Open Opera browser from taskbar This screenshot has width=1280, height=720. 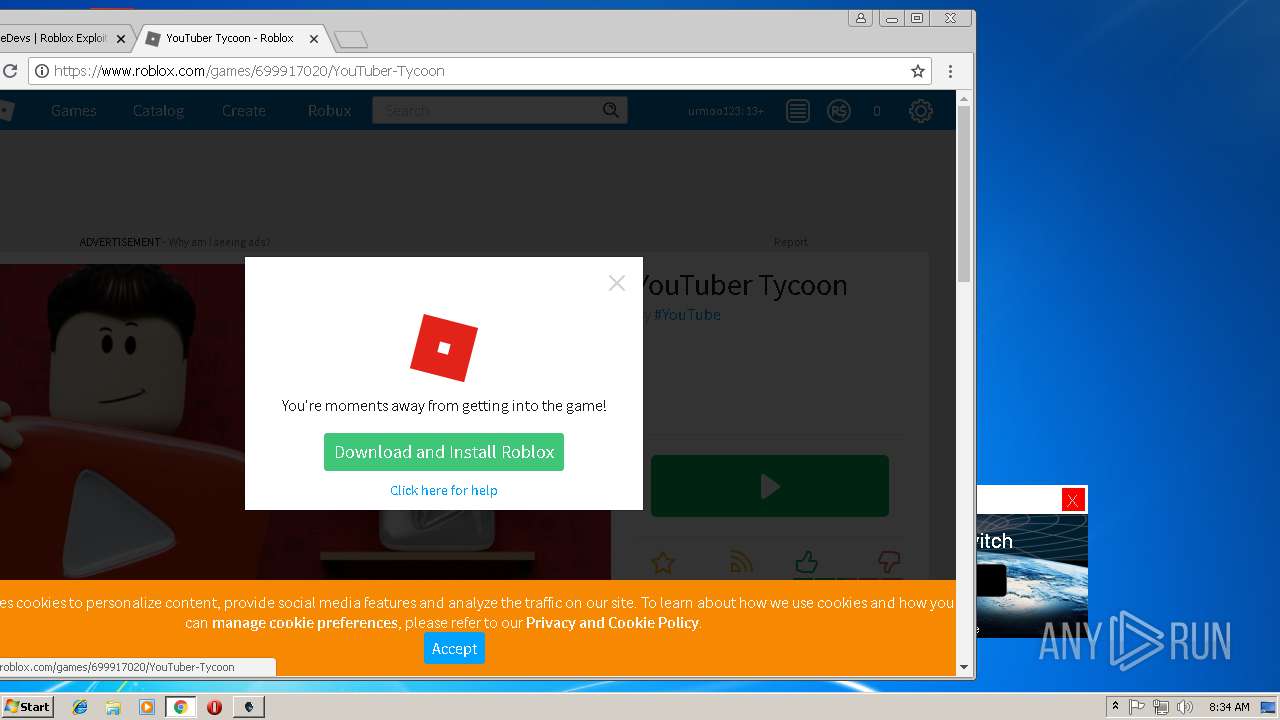pyautogui.click(x=214, y=707)
